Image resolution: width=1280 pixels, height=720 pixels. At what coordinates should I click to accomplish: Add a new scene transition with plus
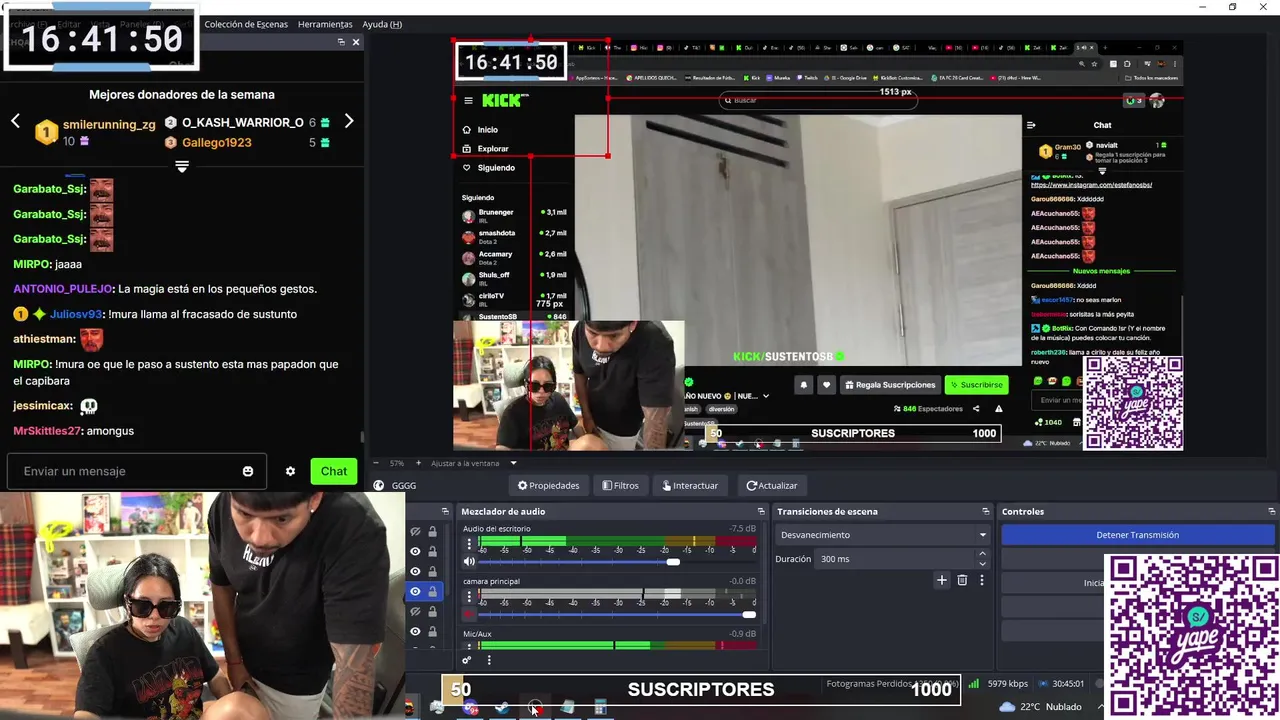[x=941, y=580]
